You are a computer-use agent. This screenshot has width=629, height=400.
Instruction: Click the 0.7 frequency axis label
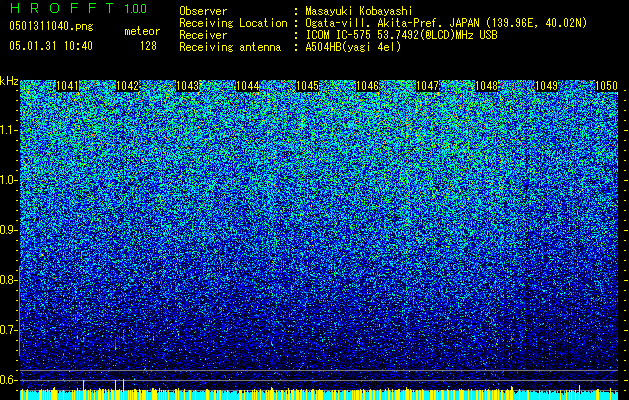click(x=8, y=330)
